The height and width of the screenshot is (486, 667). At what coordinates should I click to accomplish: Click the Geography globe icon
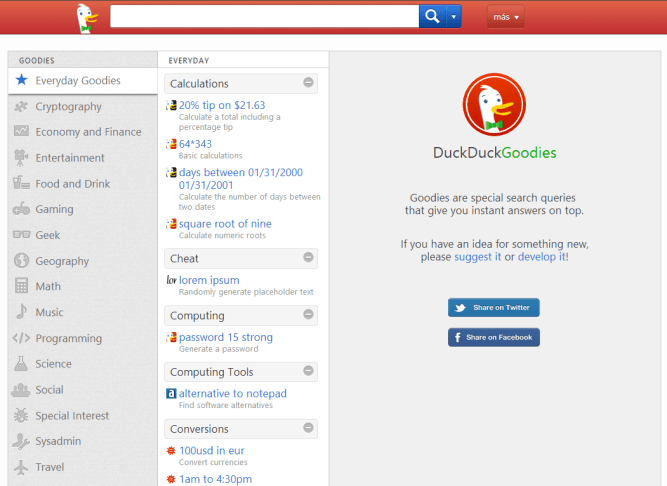click(x=21, y=260)
